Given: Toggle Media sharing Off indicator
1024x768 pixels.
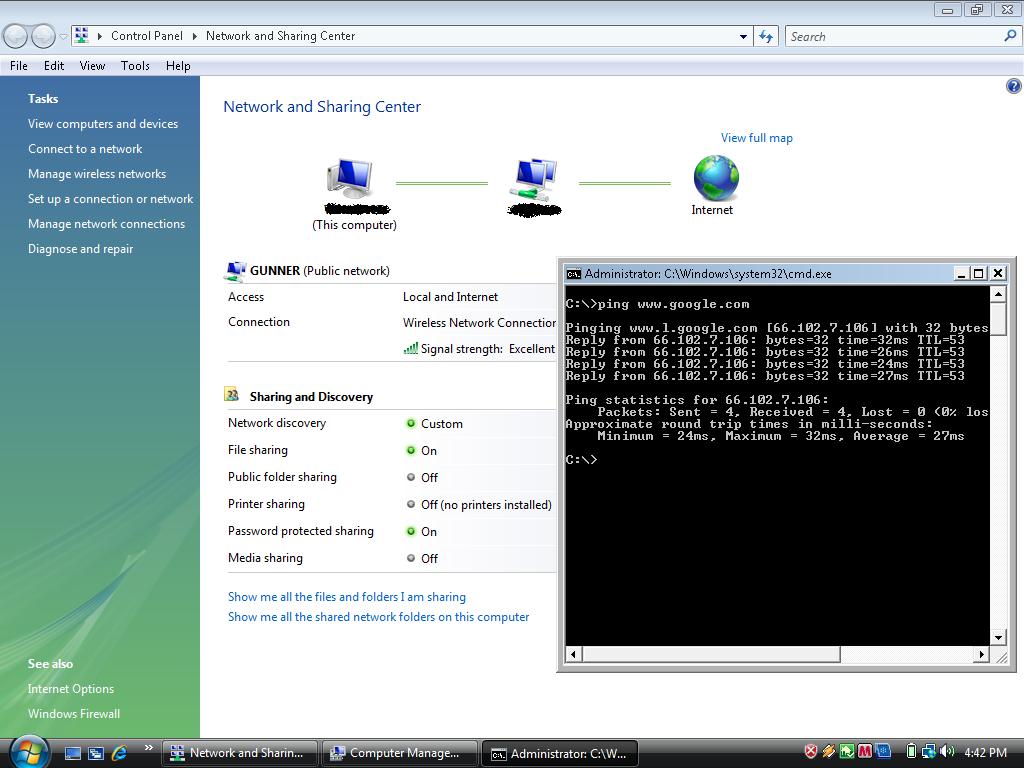Looking at the screenshot, I should click(411, 558).
